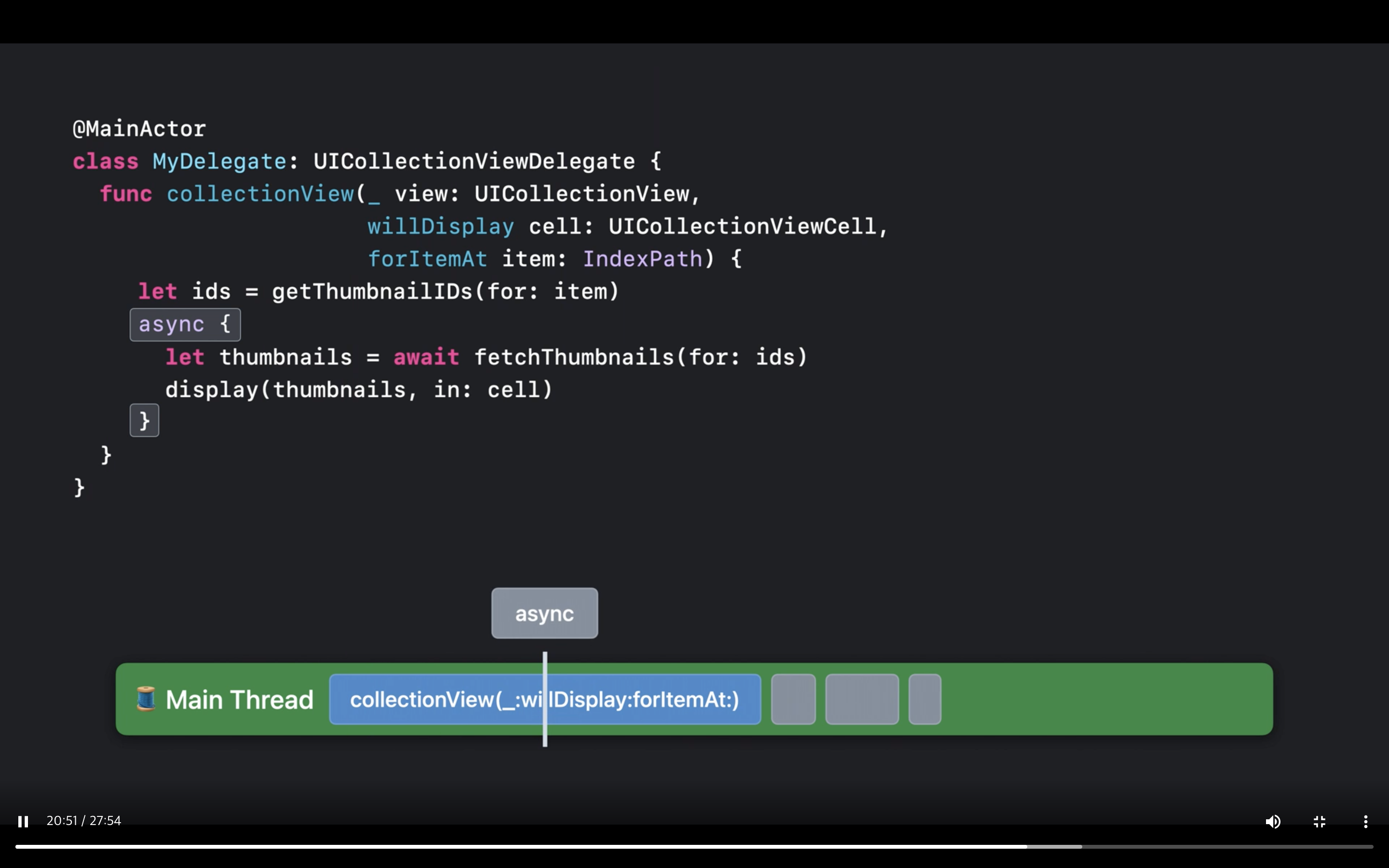Open the three-dot more options menu

tap(1365, 822)
